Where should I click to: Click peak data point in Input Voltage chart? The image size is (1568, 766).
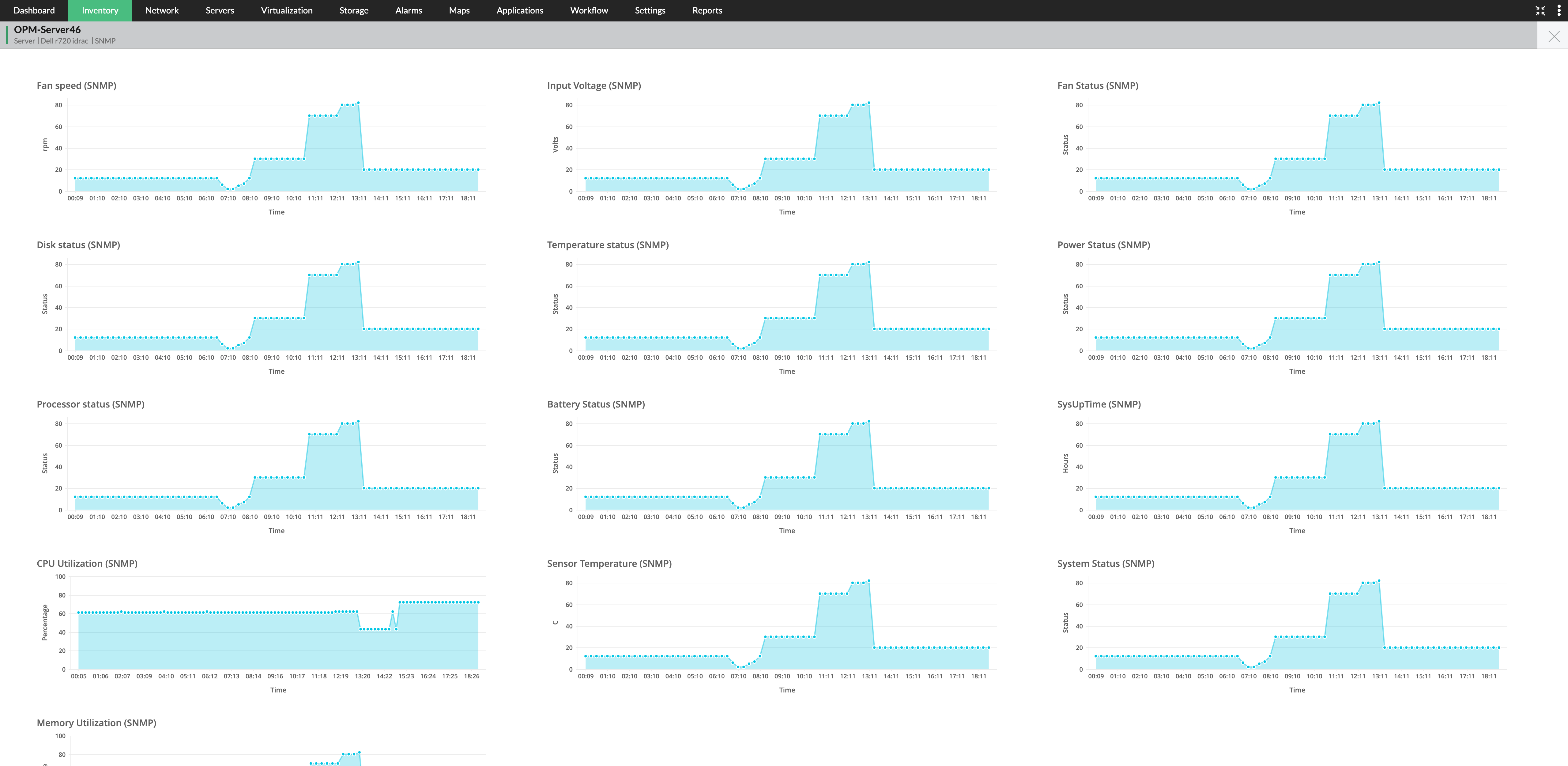click(869, 103)
